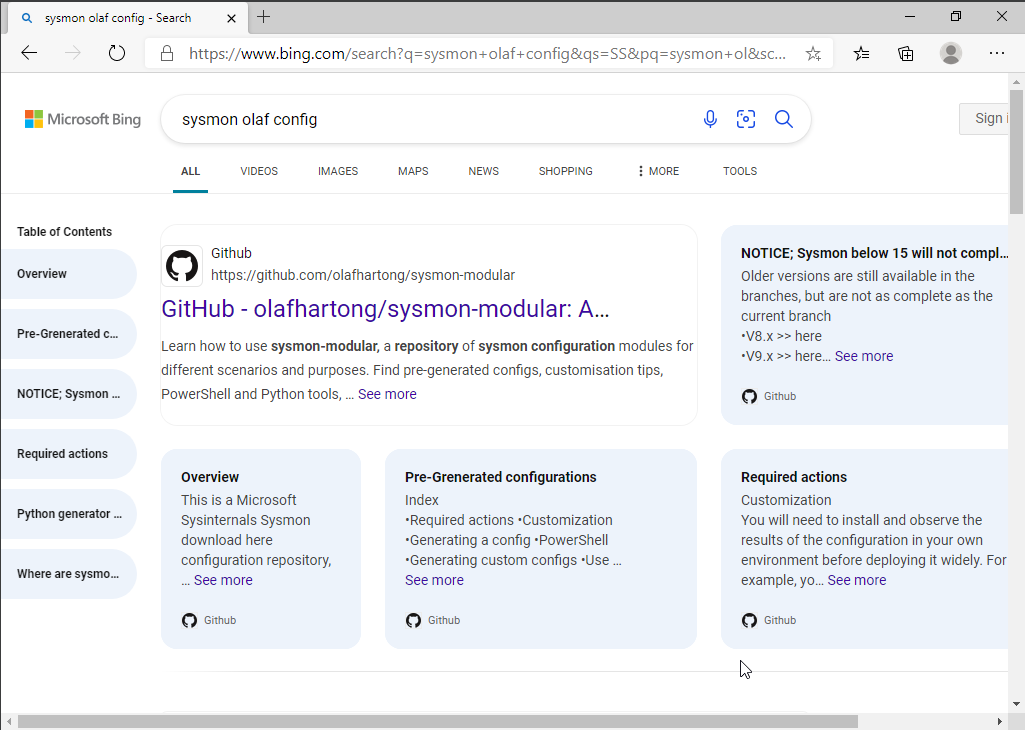Search using voice microphone icon
1025x730 pixels.
tap(710, 119)
